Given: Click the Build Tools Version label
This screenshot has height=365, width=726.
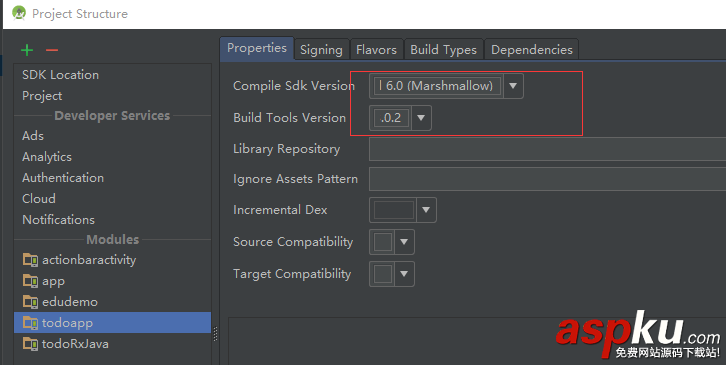Looking at the screenshot, I should (289, 118).
